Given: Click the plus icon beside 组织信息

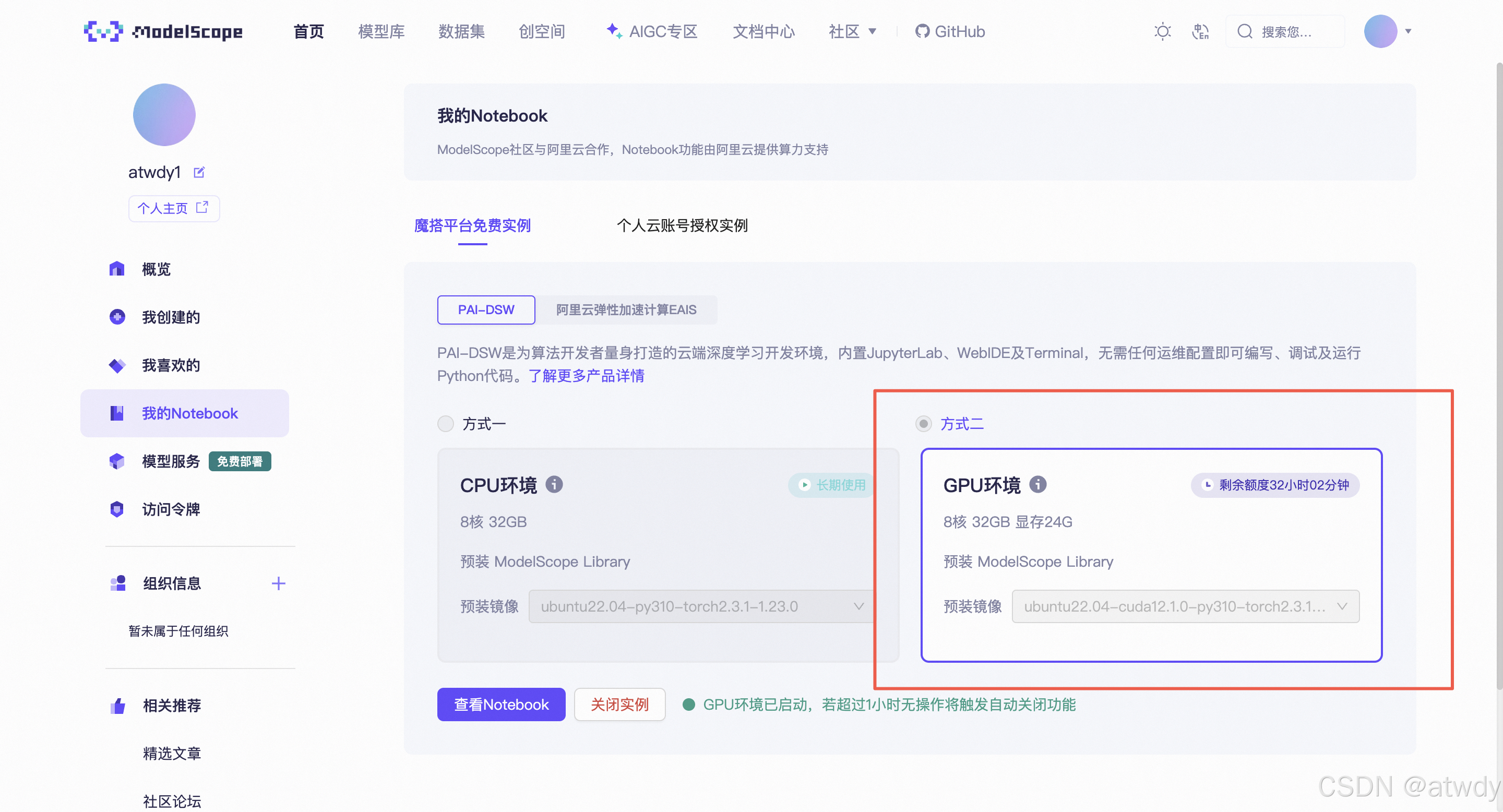Looking at the screenshot, I should pos(278,583).
